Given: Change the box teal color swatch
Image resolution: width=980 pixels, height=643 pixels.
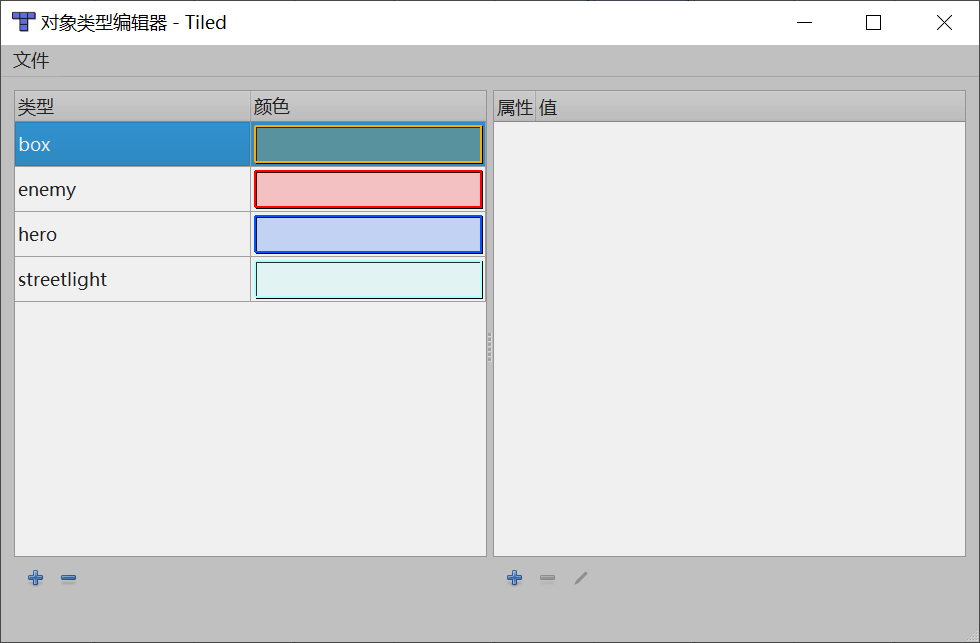Looking at the screenshot, I should (369, 144).
